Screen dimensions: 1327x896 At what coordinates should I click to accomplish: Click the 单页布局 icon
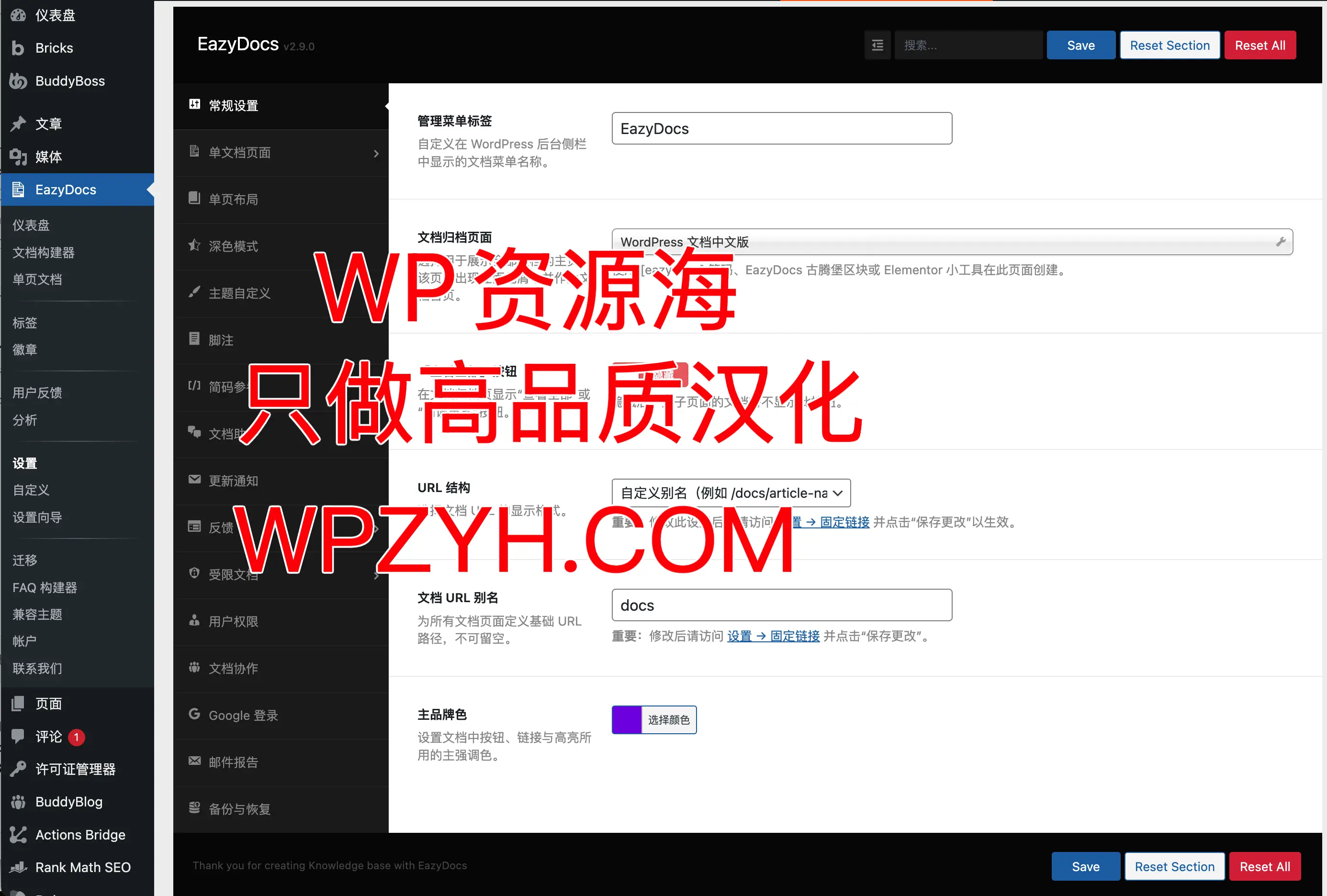[194, 198]
